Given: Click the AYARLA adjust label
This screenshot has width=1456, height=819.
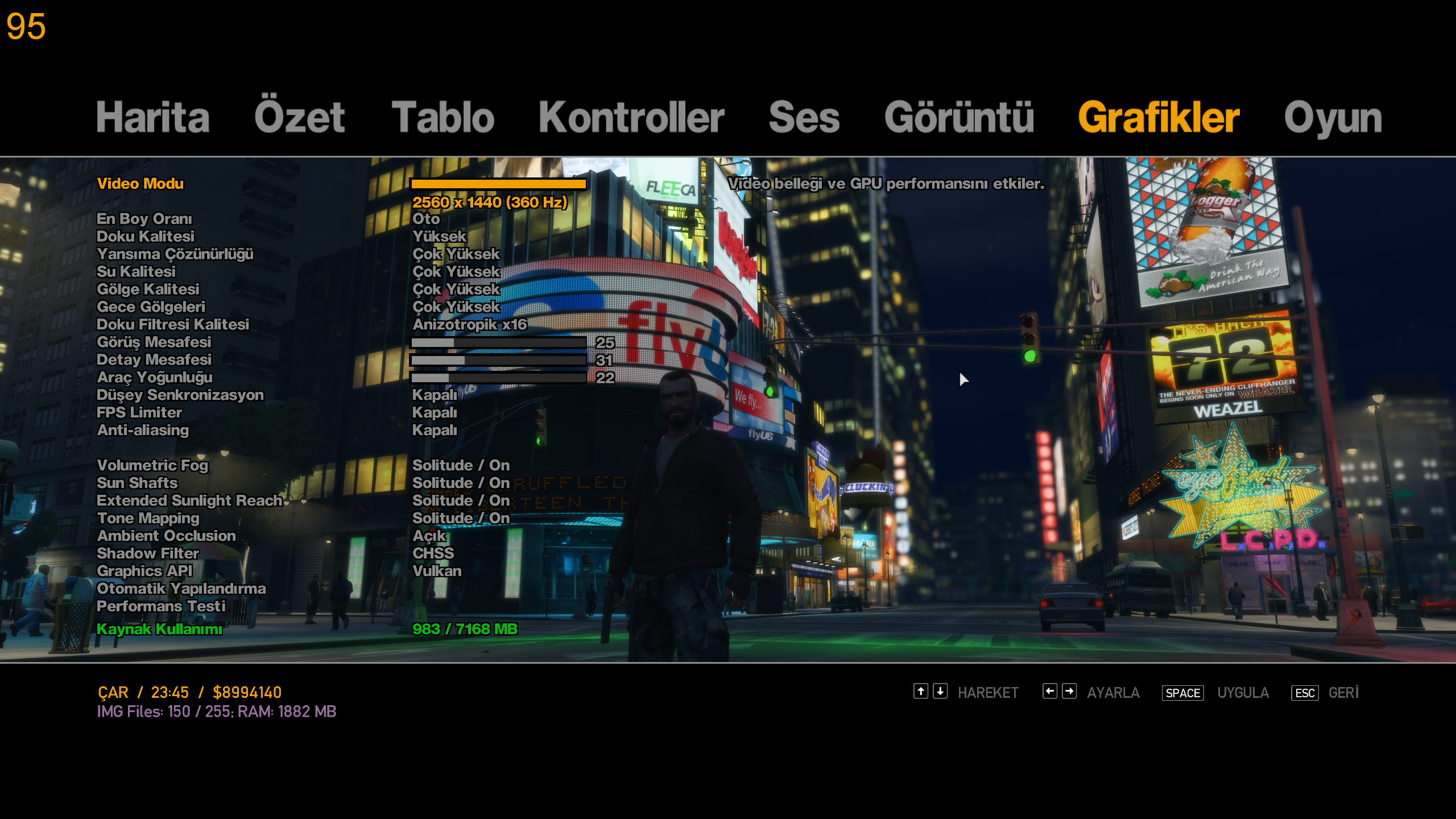Looking at the screenshot, I should pos(1113,693).
